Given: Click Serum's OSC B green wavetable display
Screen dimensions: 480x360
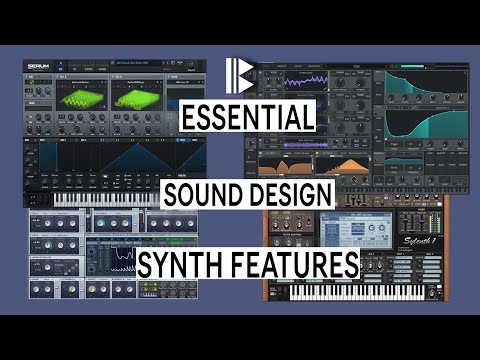Looking at the screenshot, I should pyautogui.click(x=137, y=98).
